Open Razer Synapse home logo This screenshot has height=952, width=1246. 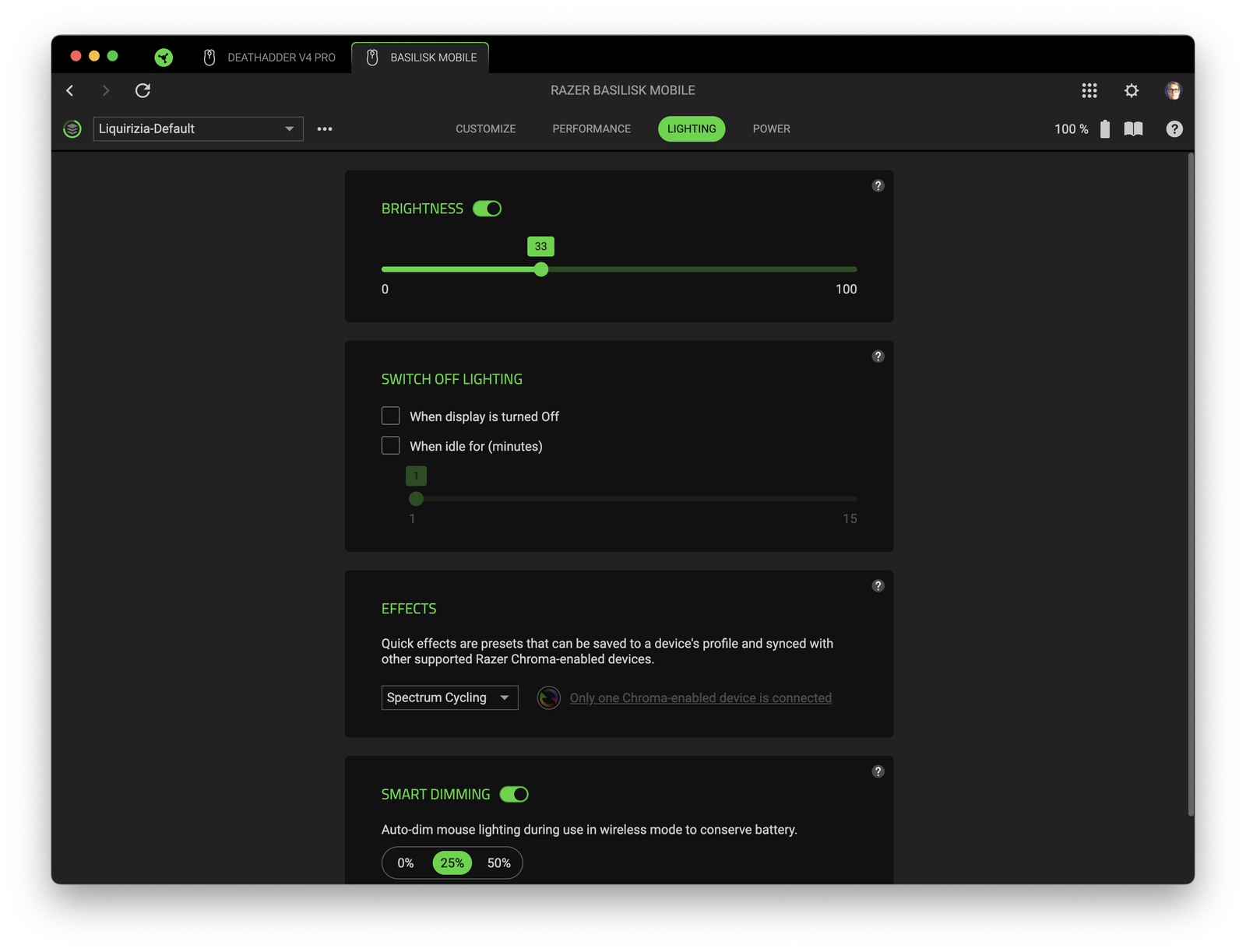pos(164,58)
